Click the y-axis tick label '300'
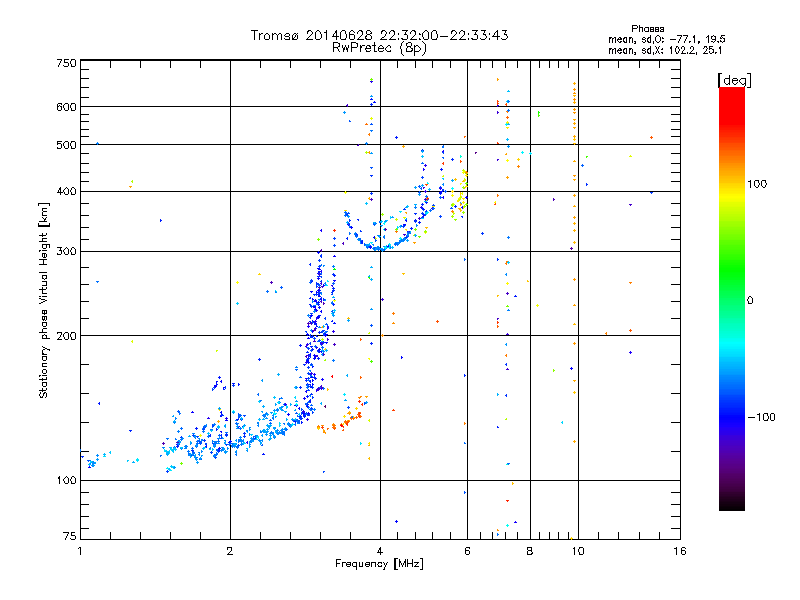 coord(67,252)
